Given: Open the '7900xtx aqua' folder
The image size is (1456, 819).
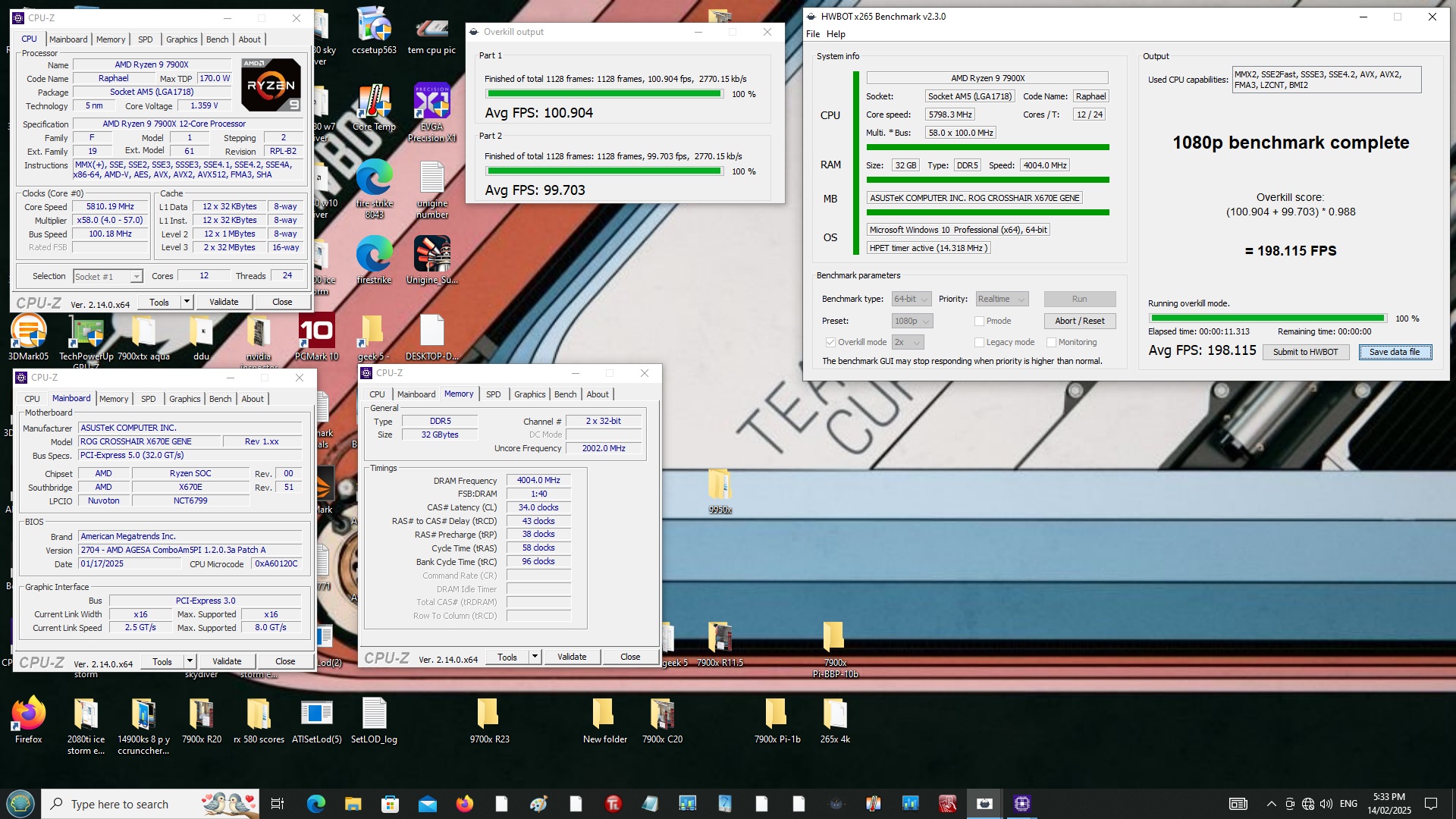Looking at the screenshot, I should (143, 337).
